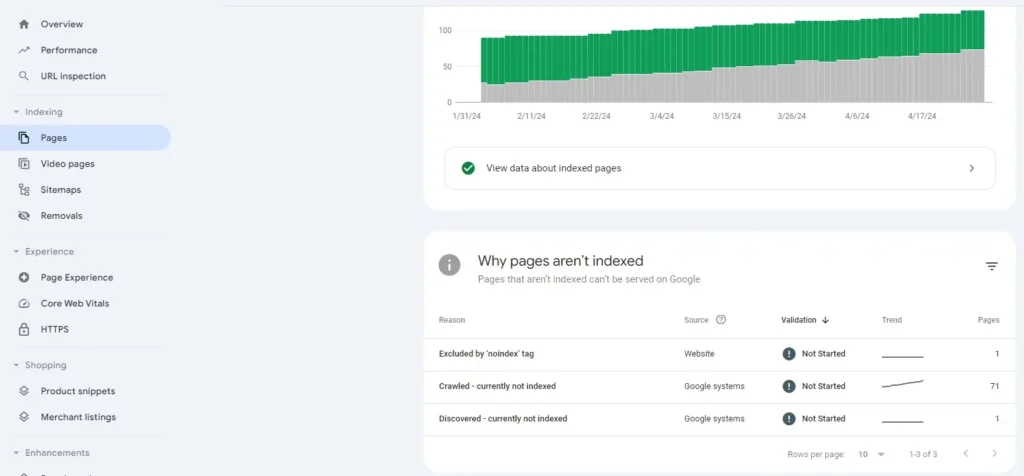Open Performance in the sidebar
The height and width of the screenshot is (476, 1024).
point(69,50)
